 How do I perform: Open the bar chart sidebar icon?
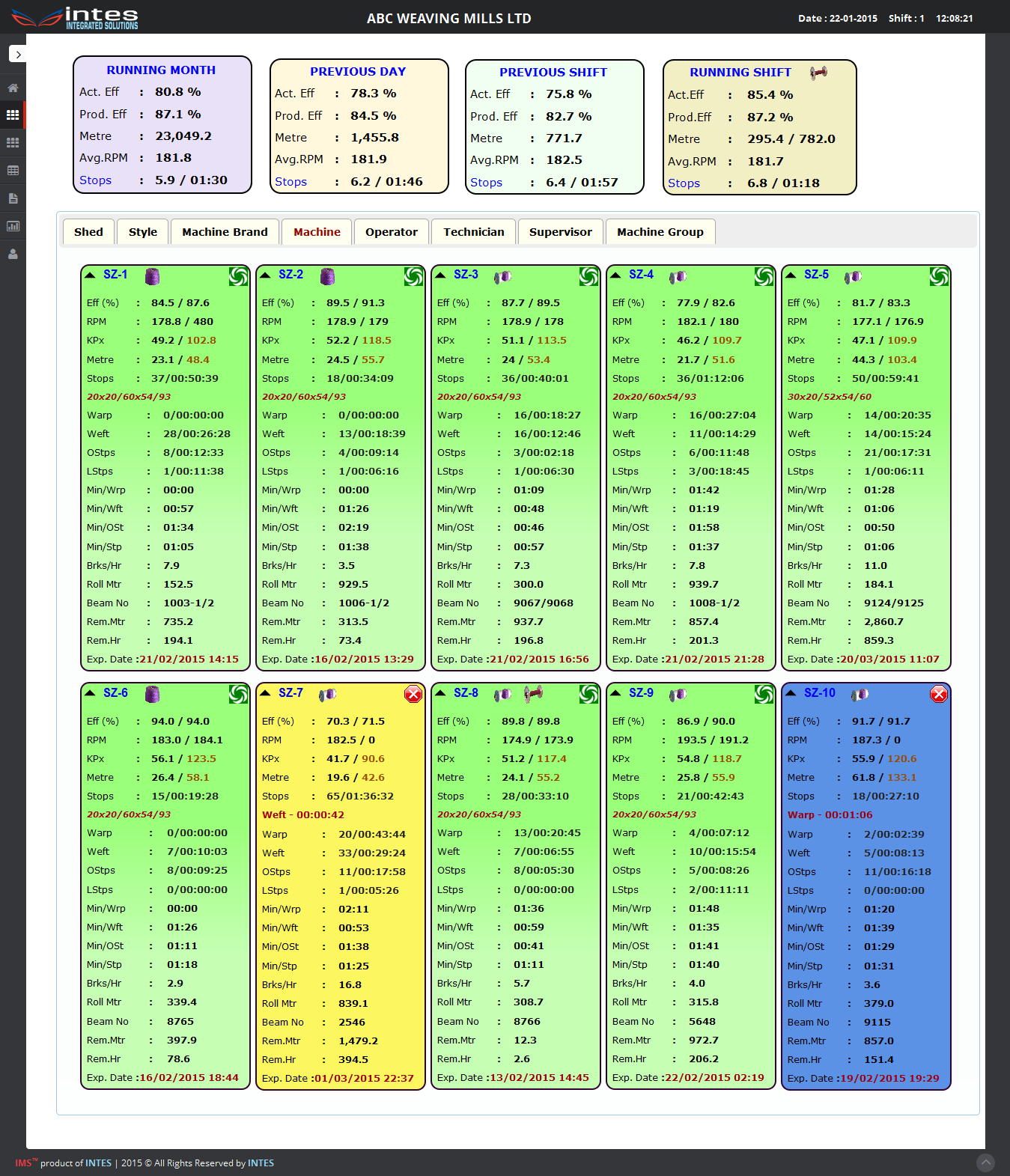click(13, 226)
